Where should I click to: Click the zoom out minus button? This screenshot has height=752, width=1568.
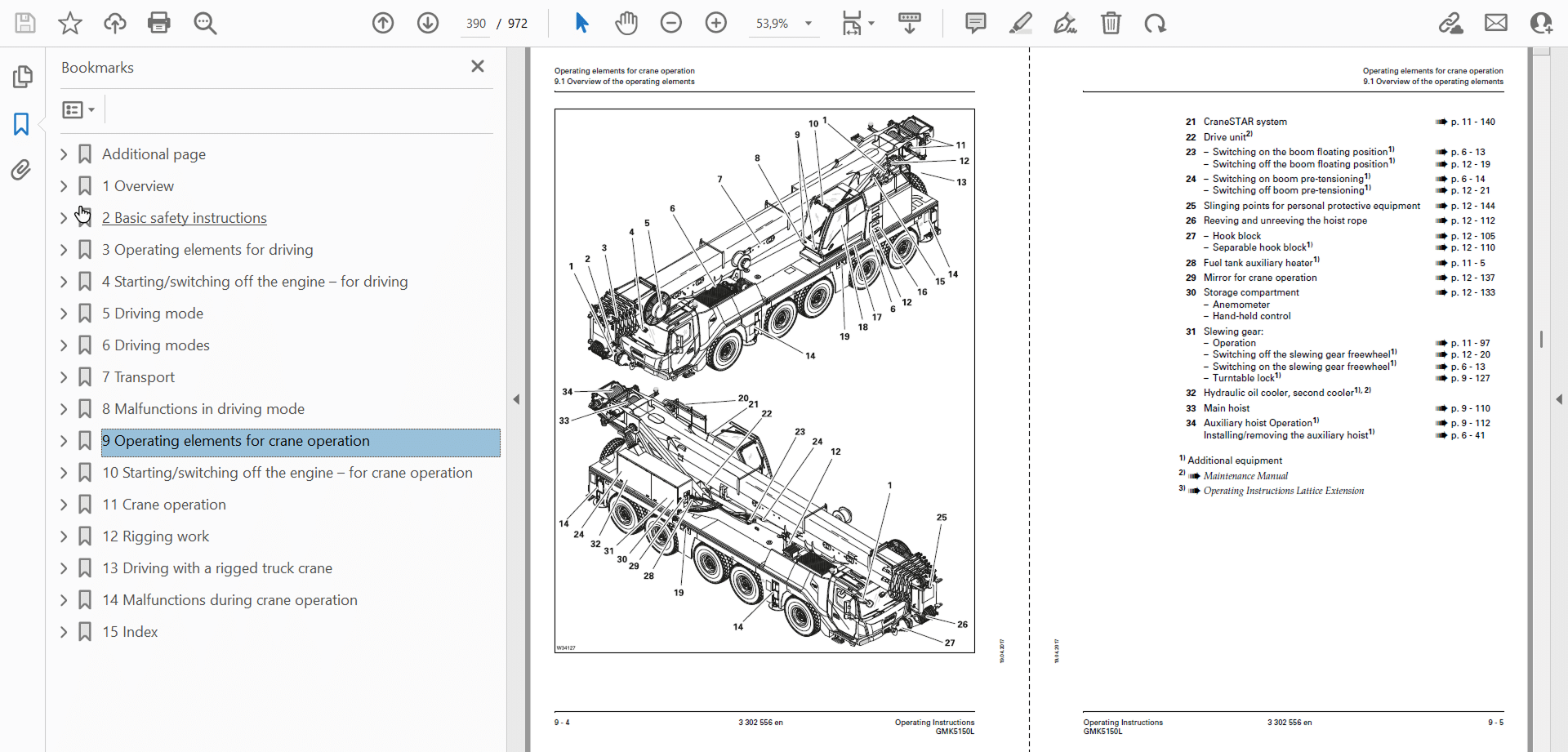tap(671, 23)
